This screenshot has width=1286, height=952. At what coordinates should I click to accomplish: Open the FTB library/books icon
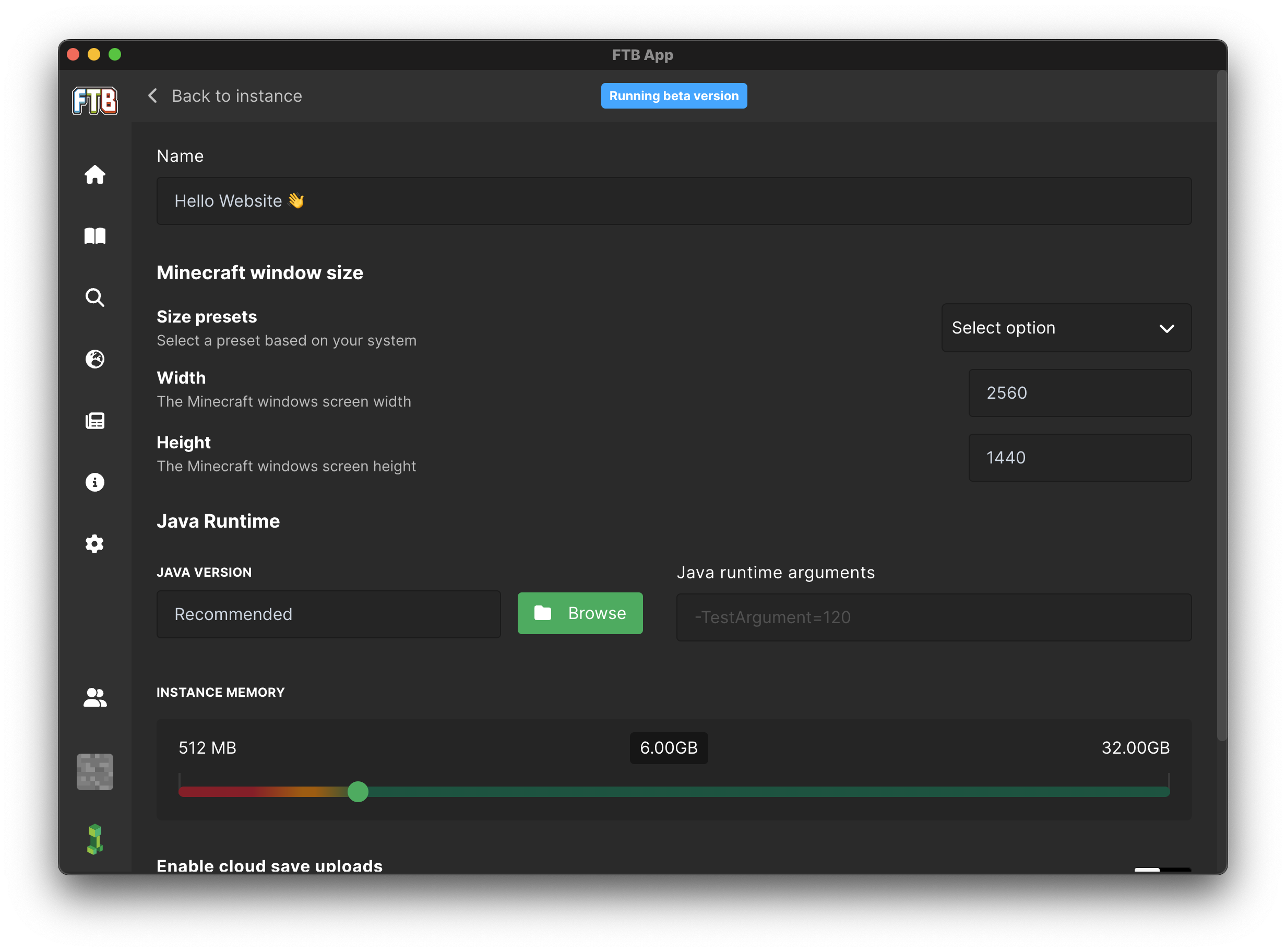click(x=95, y=235)
